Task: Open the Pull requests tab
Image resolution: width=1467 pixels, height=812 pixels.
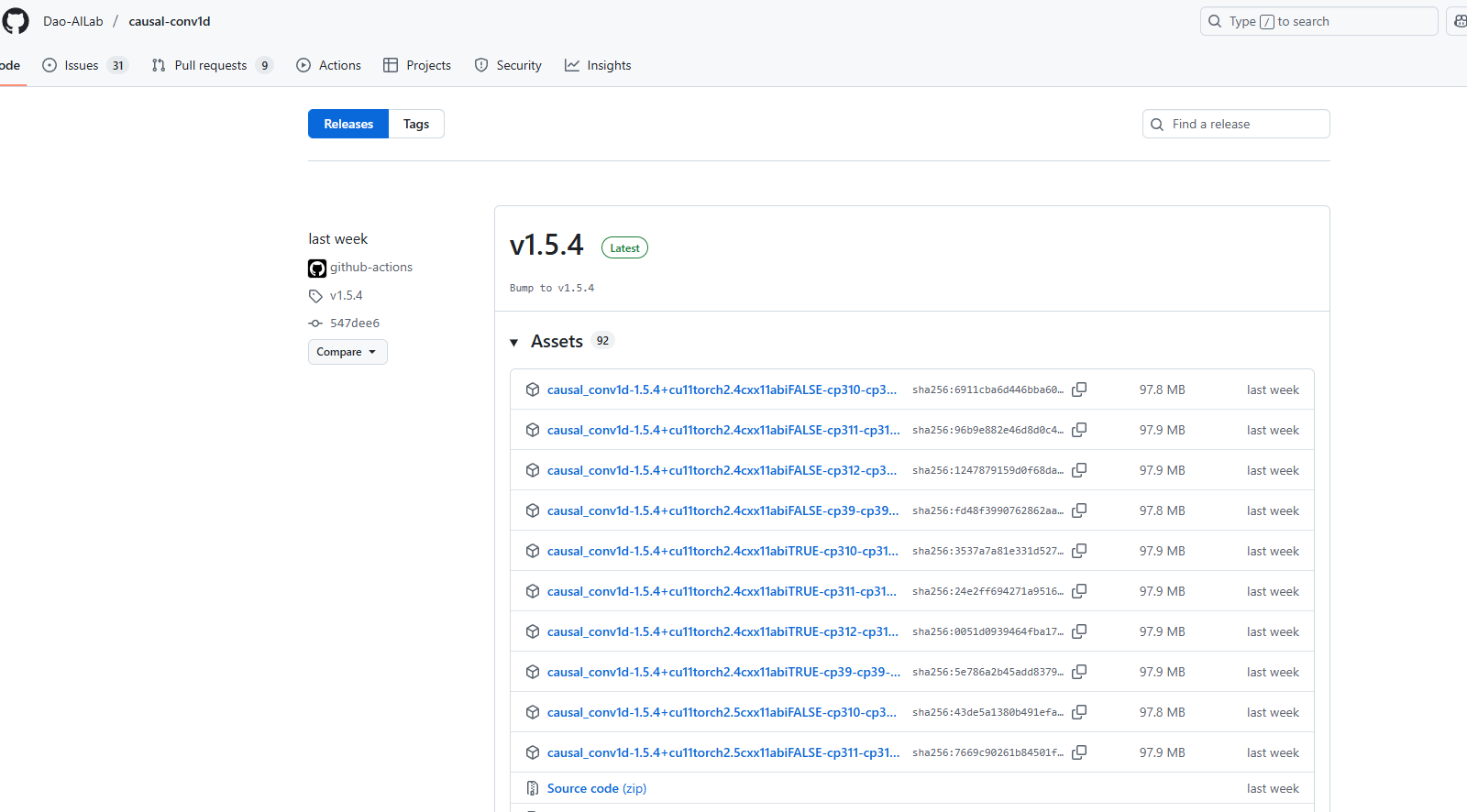Action: 210,65
